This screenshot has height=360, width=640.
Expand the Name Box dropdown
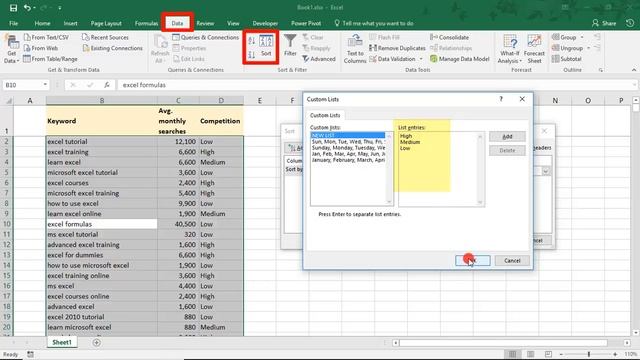45,85
